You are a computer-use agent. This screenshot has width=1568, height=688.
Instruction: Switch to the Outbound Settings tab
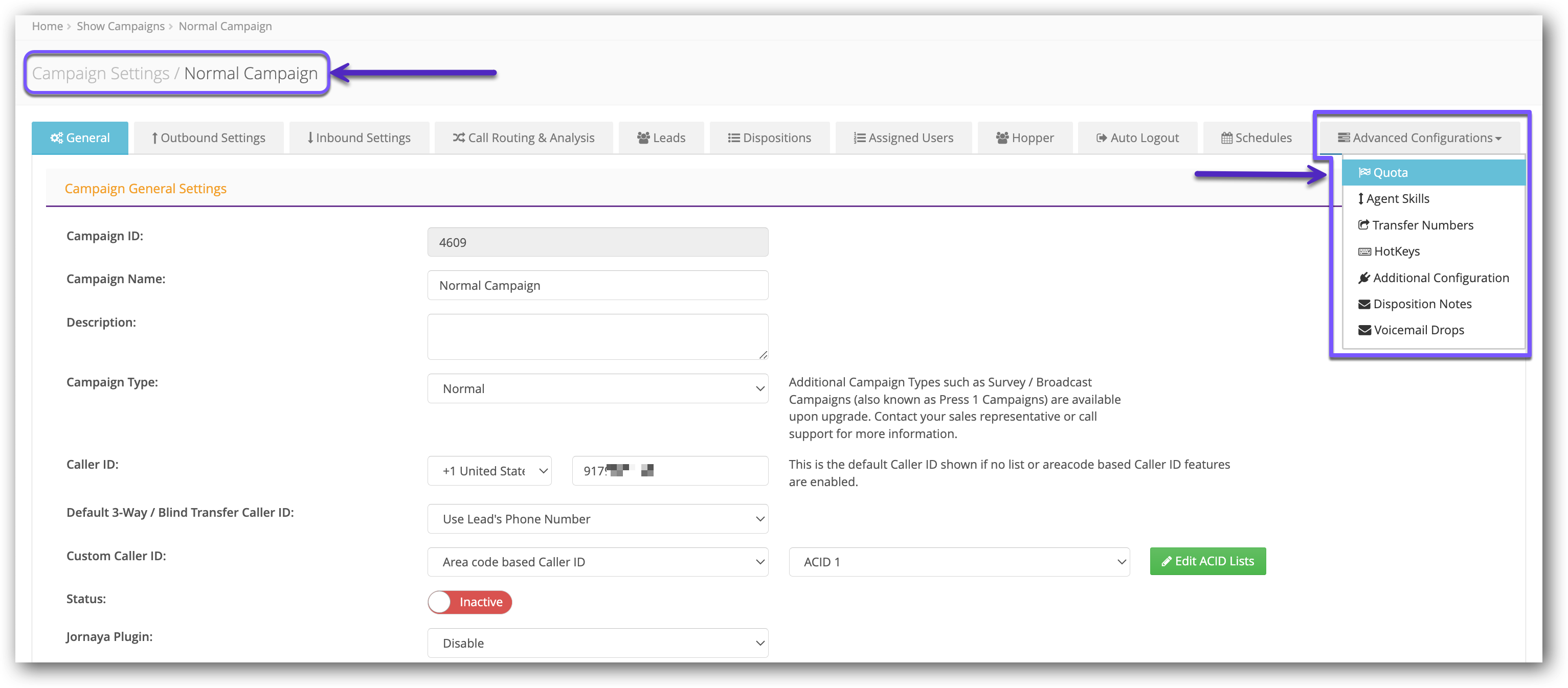coord(209,138)
